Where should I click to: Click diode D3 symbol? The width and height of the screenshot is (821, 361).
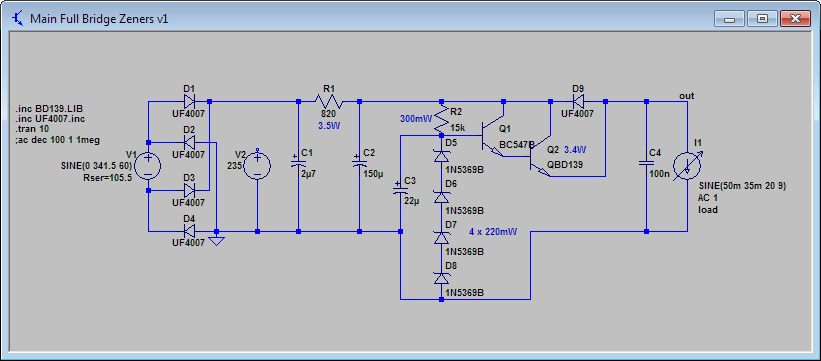[x=189, y=191]
